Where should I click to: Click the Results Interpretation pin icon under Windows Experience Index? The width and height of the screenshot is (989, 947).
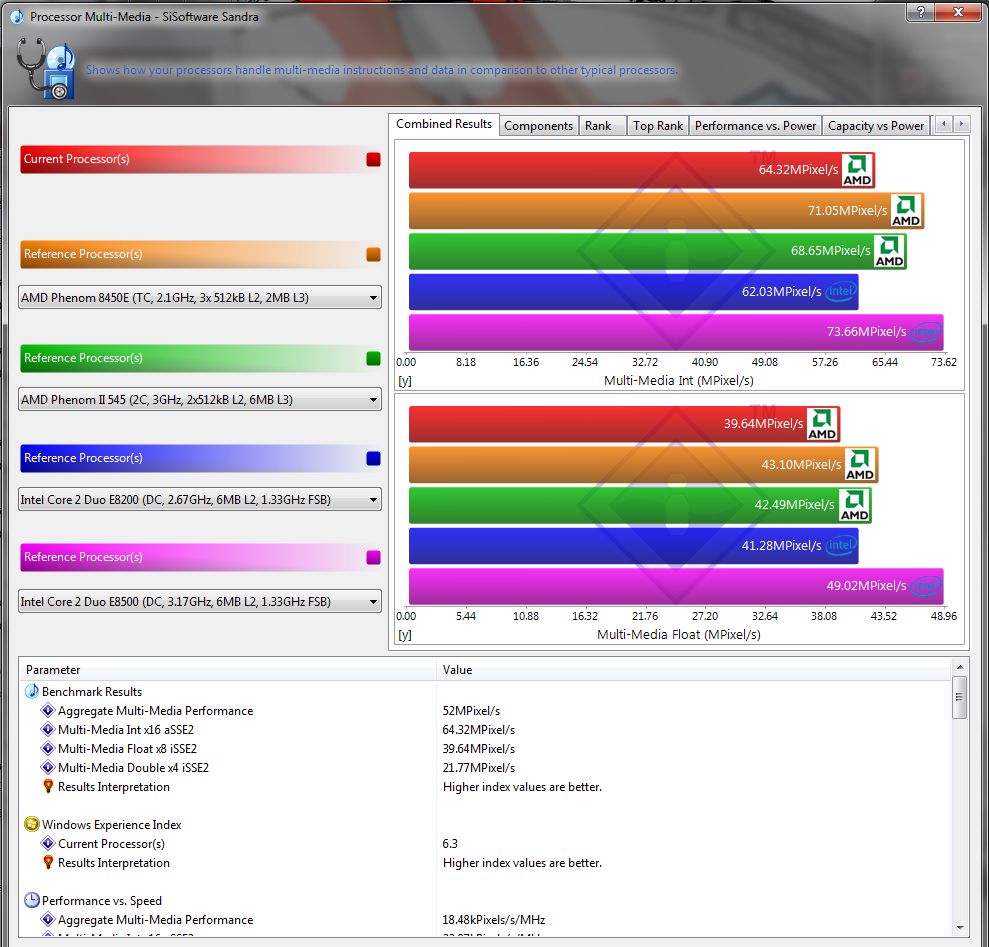coord(48,862)
